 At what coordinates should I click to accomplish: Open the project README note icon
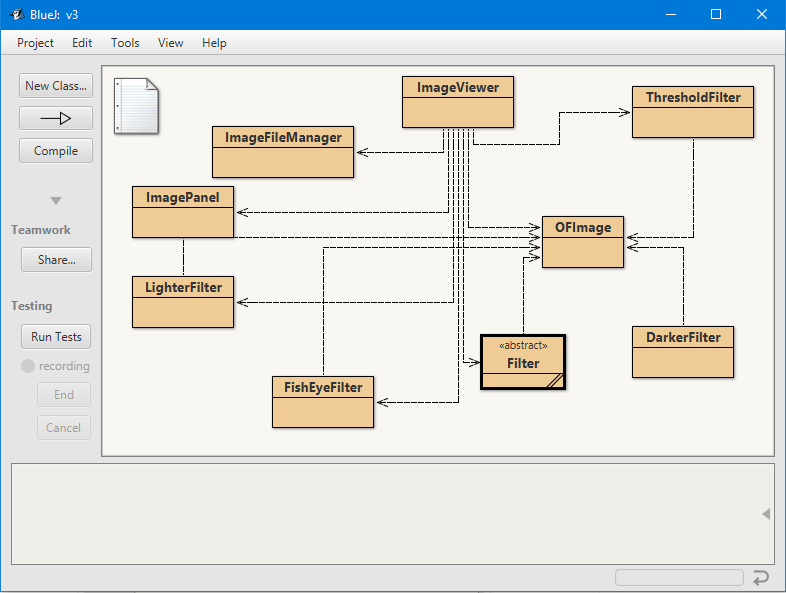pos(136,106)
